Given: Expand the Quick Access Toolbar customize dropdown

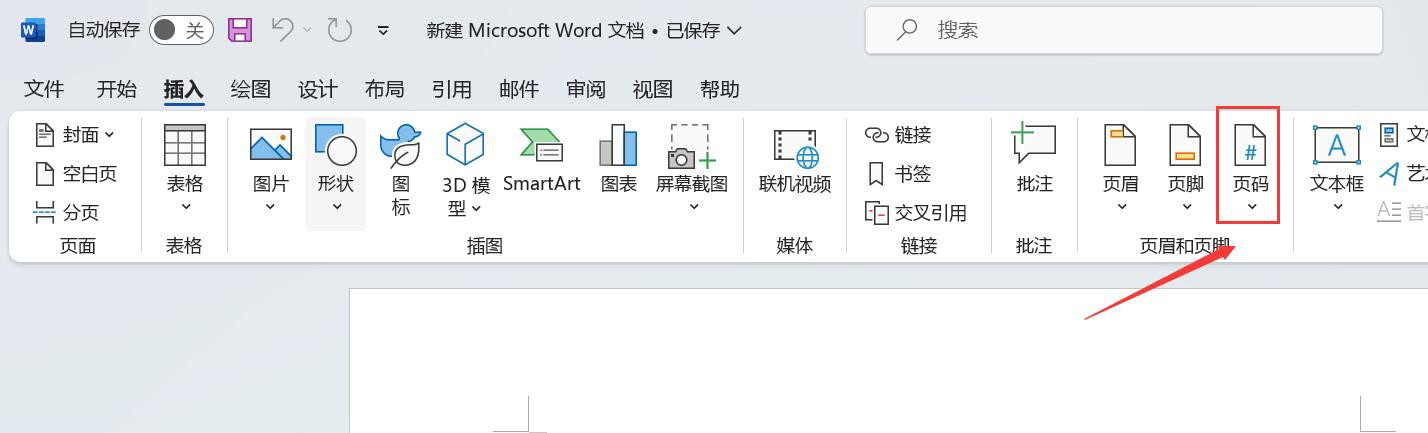Looking at the screenshot, I should pos(383,31).
